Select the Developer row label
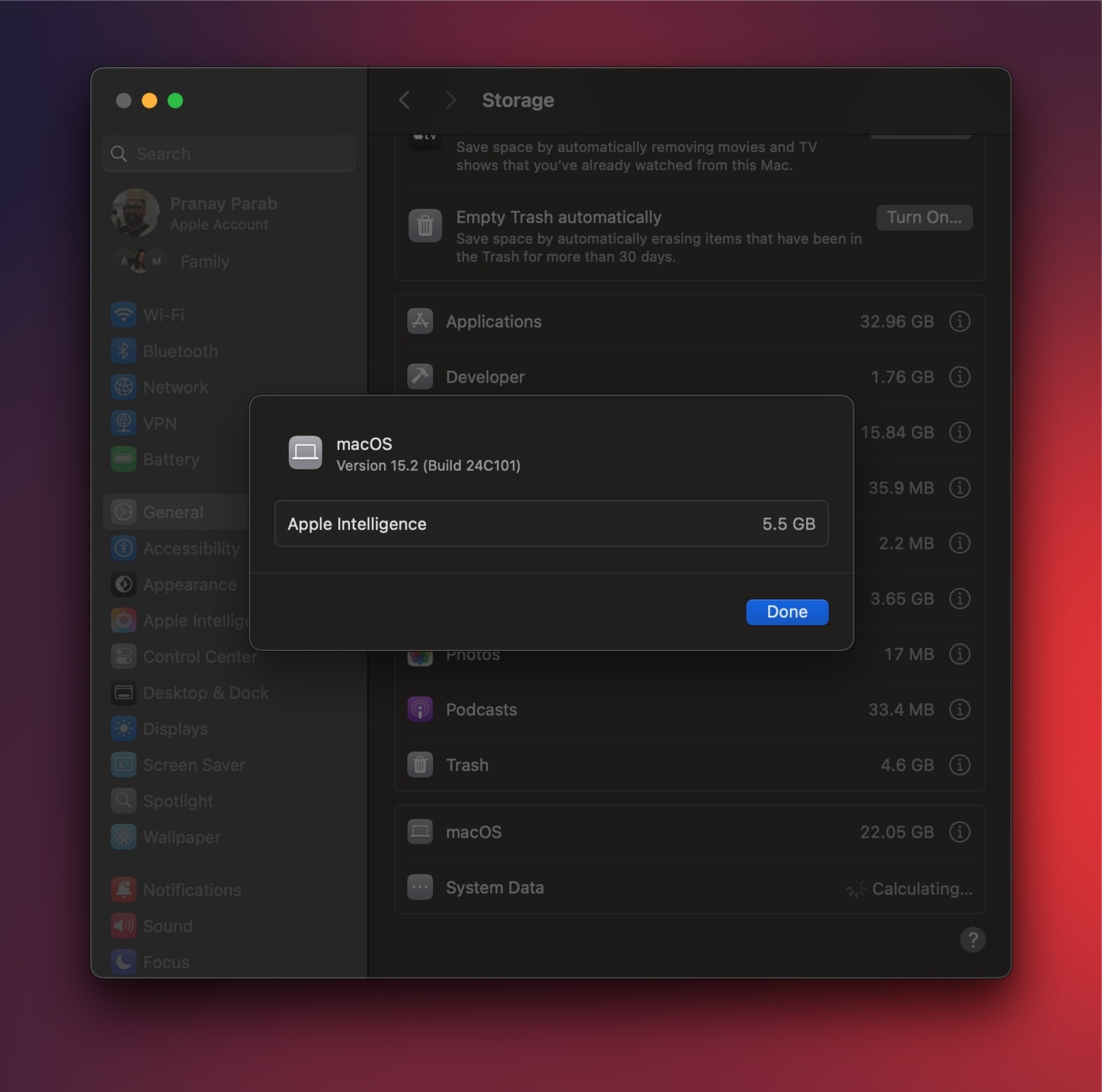Screen dimensions: 1102x1092 click(485, 376)
